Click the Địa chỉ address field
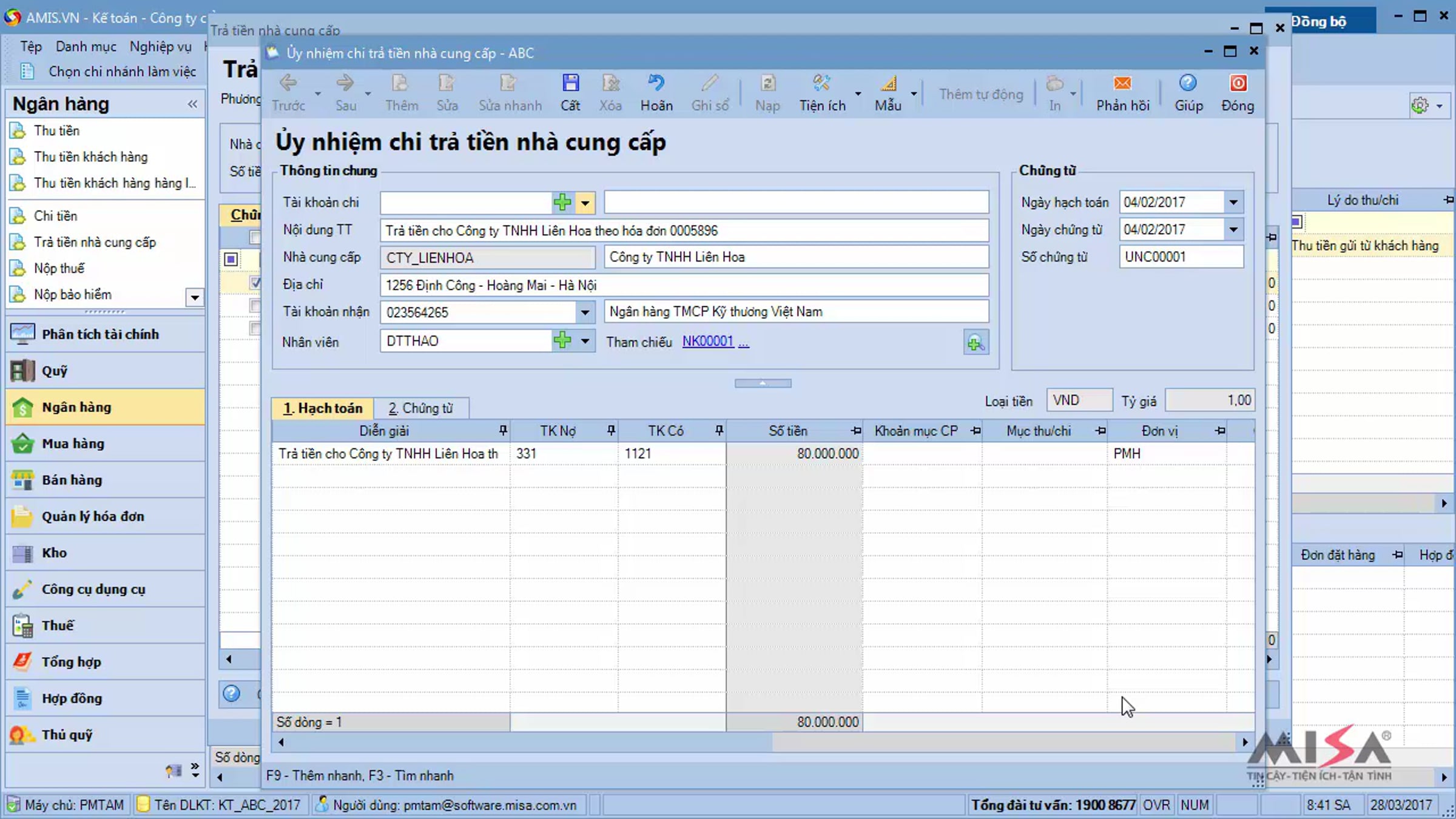This screenshot has width=1456, height=819. [684, 285]
